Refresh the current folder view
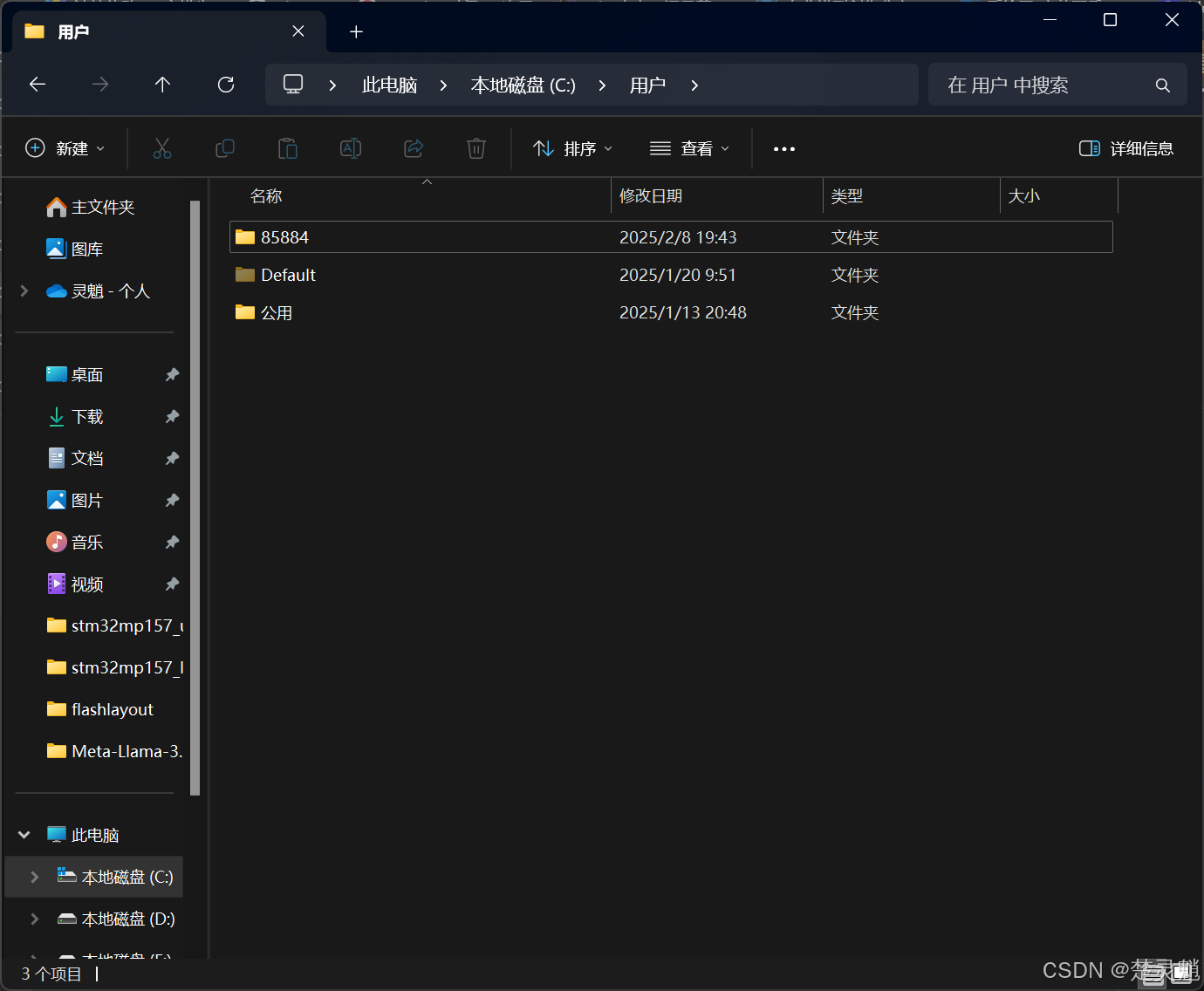Viewport: 1204px width, 991px height. point(226,85)
